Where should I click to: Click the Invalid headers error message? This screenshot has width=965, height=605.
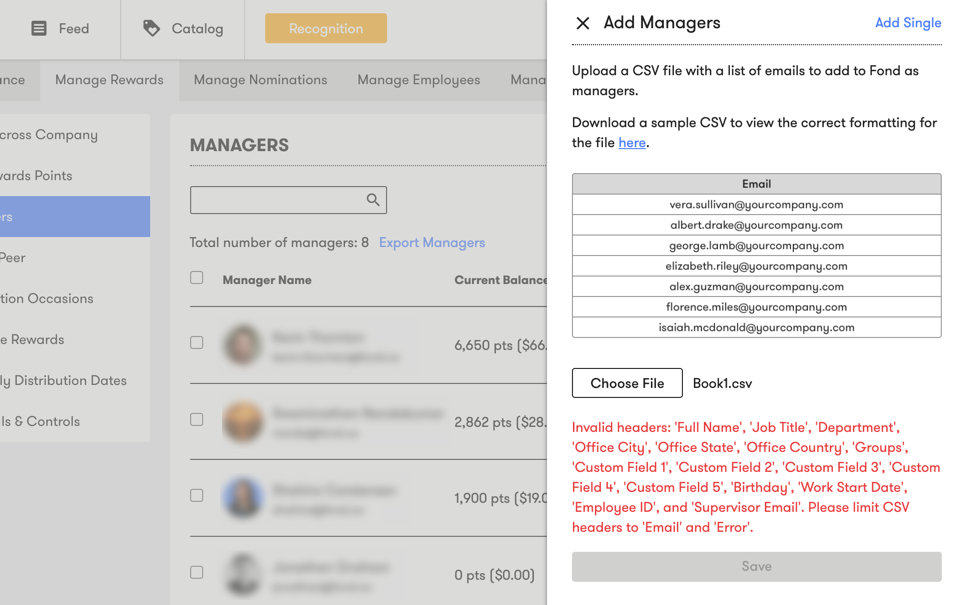tap(756, 477)
